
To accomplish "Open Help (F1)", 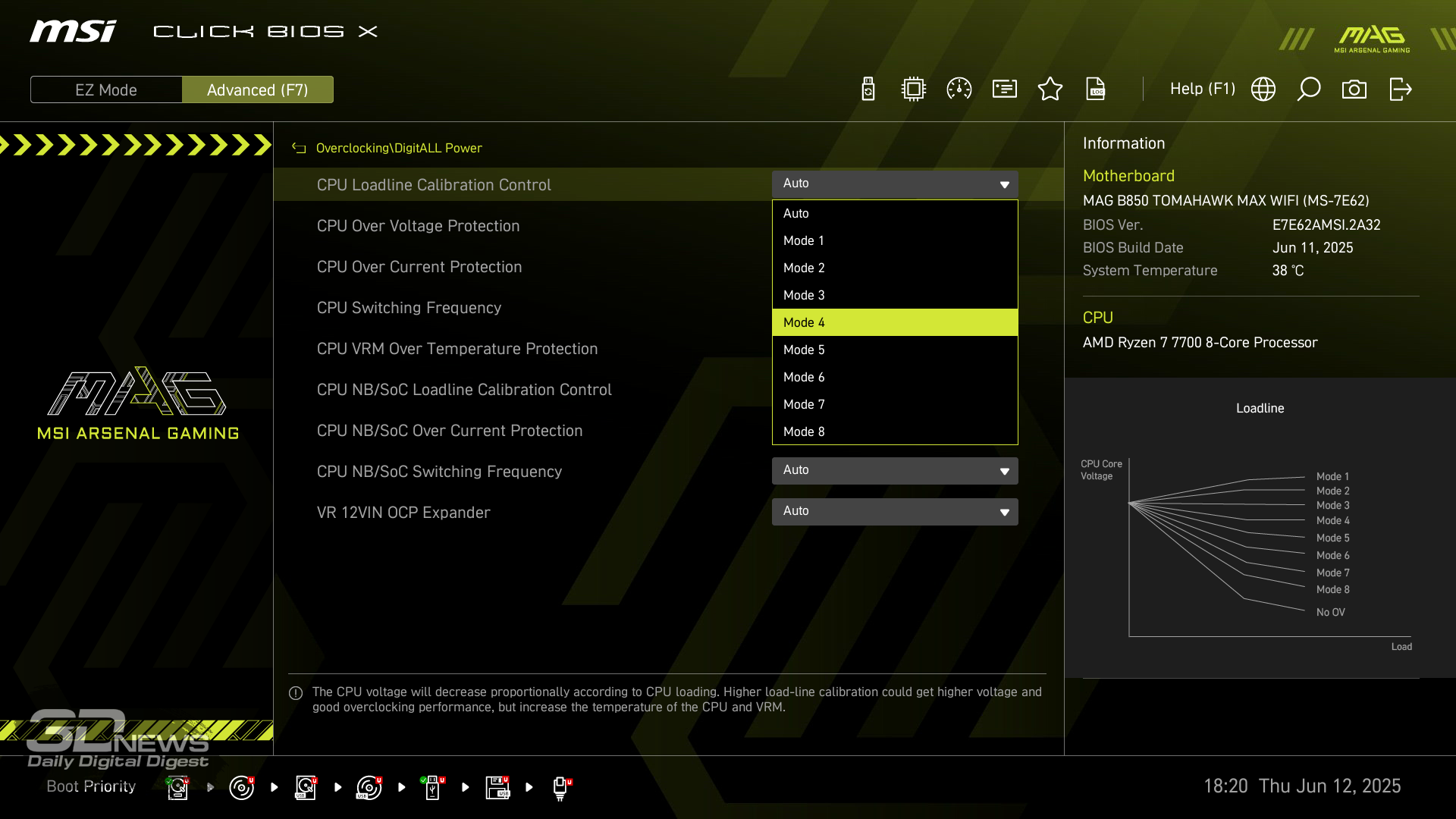I will [x=1203, y=89].
